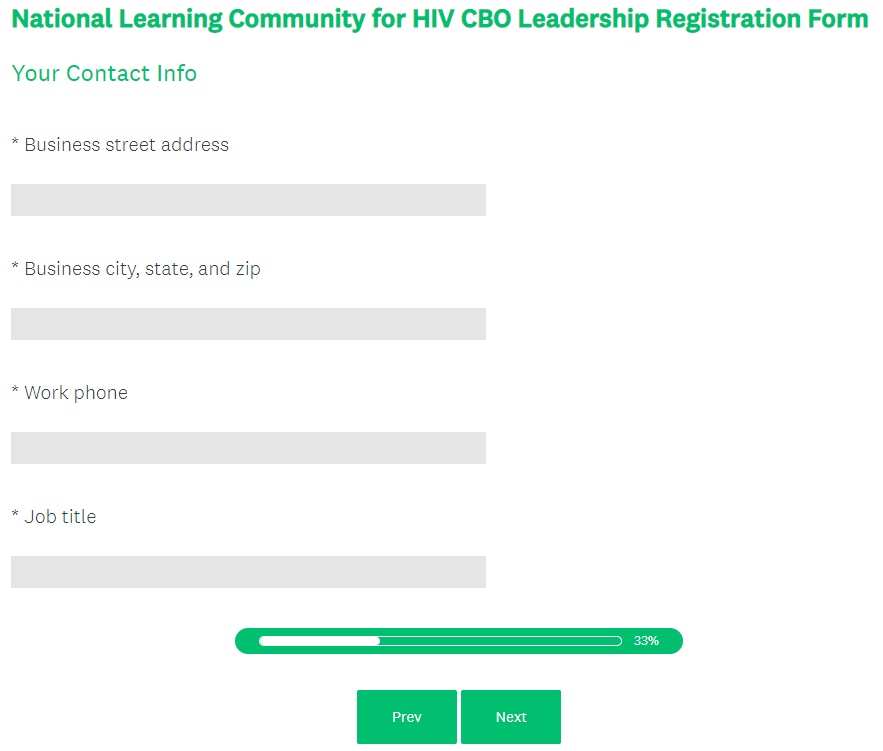883x751 pixels.
Task: Click the "Business city, state, and zip" label
Action: click(142, 269)
